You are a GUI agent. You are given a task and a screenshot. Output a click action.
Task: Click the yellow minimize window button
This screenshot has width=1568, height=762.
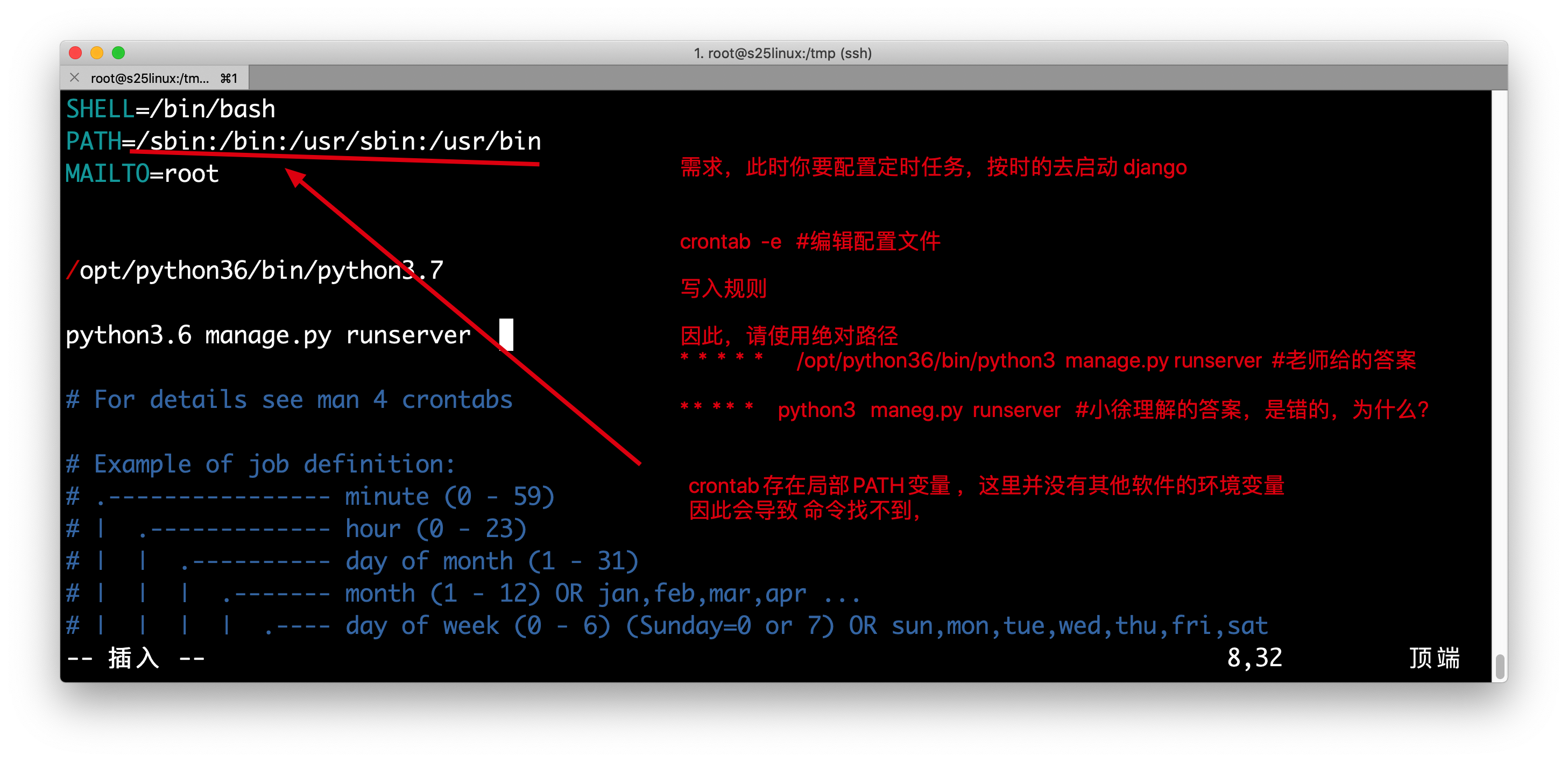coord(97,53)
